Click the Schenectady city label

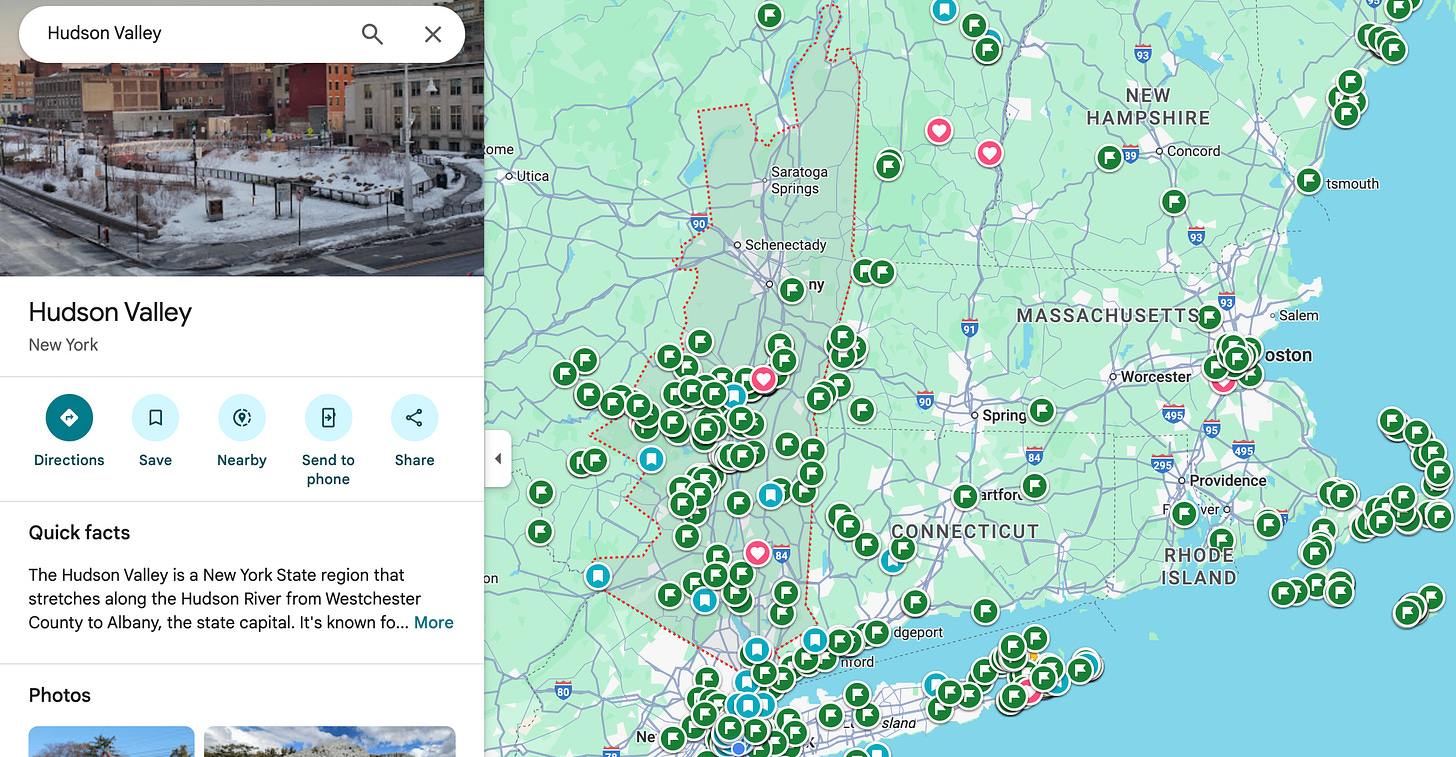[x=786, y=244]
